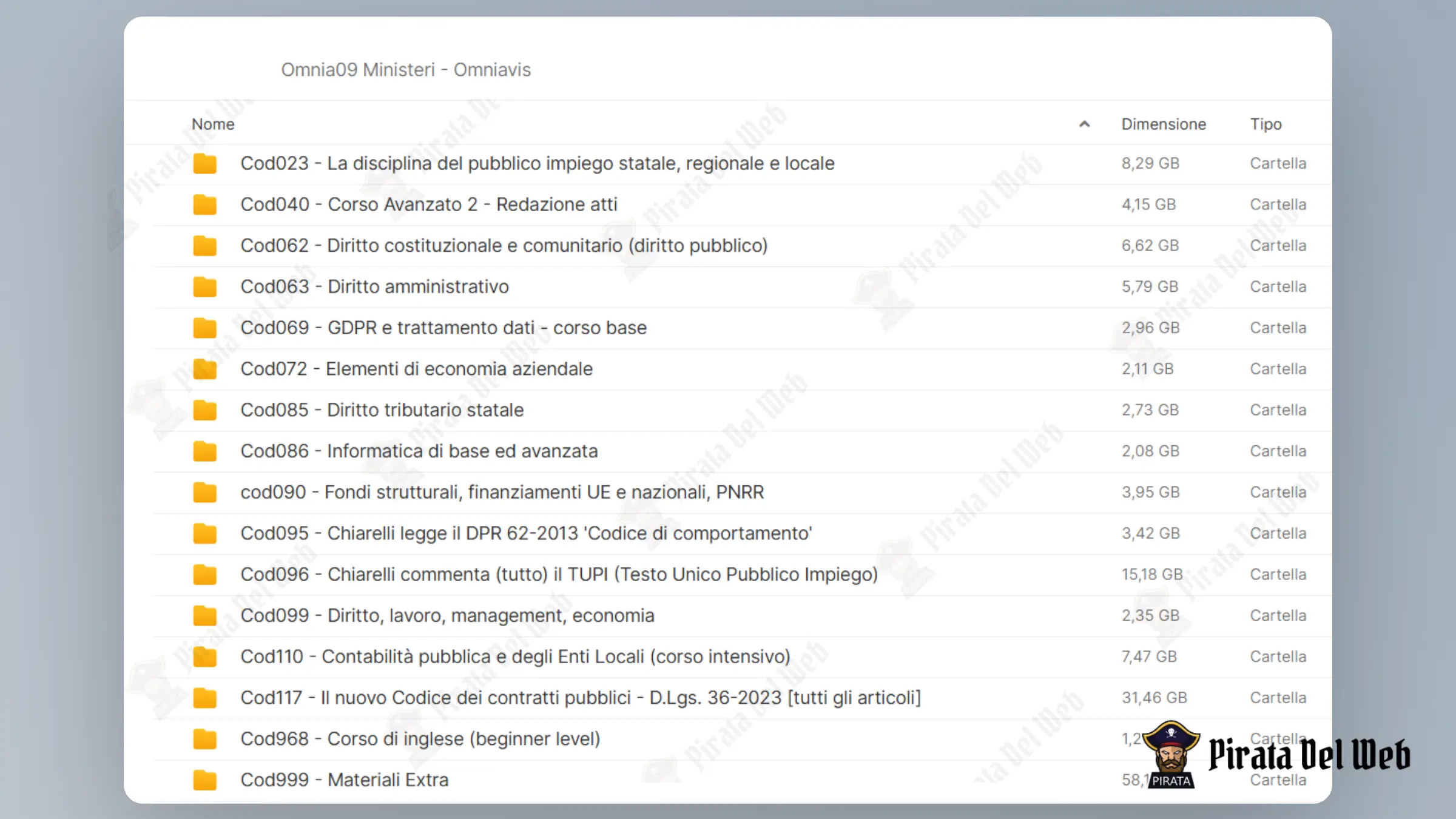
Task: Click the 5,79 GB size value
Action: pos(1150,287)
